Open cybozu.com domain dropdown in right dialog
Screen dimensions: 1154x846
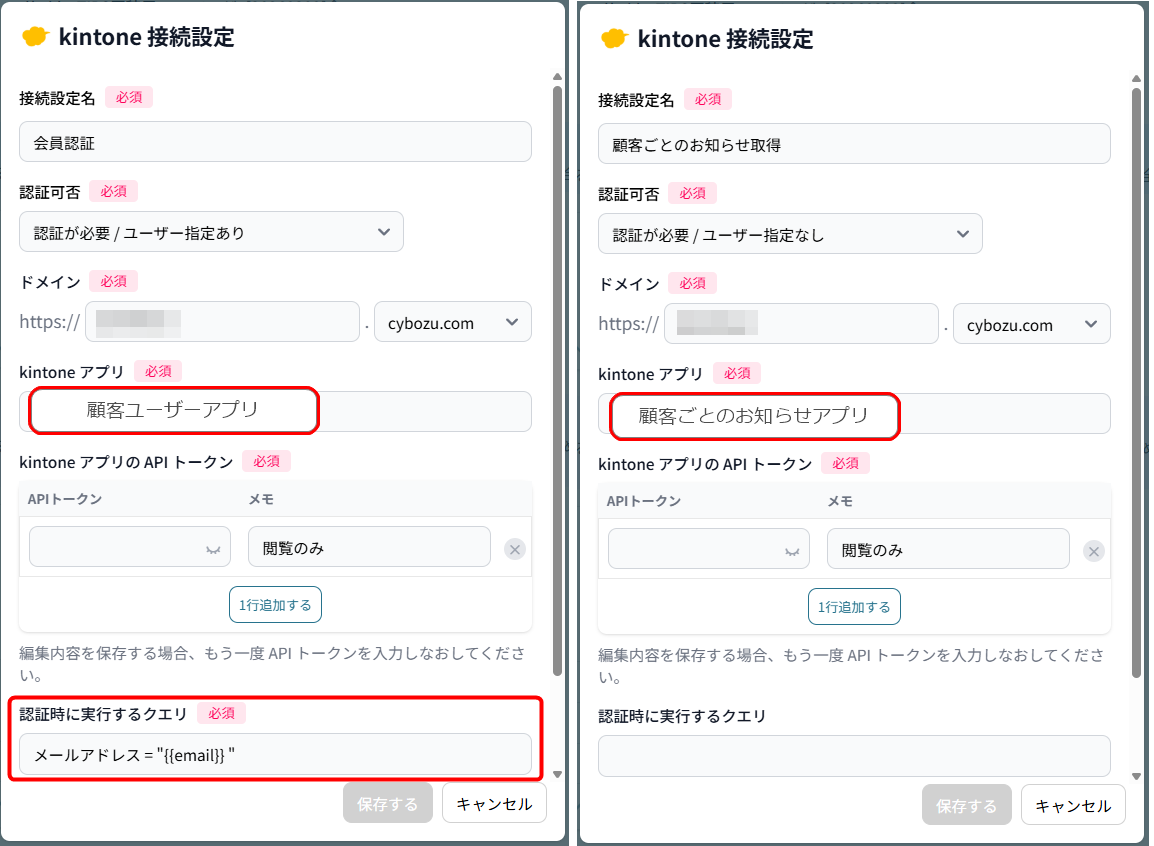coord(1032,324)
